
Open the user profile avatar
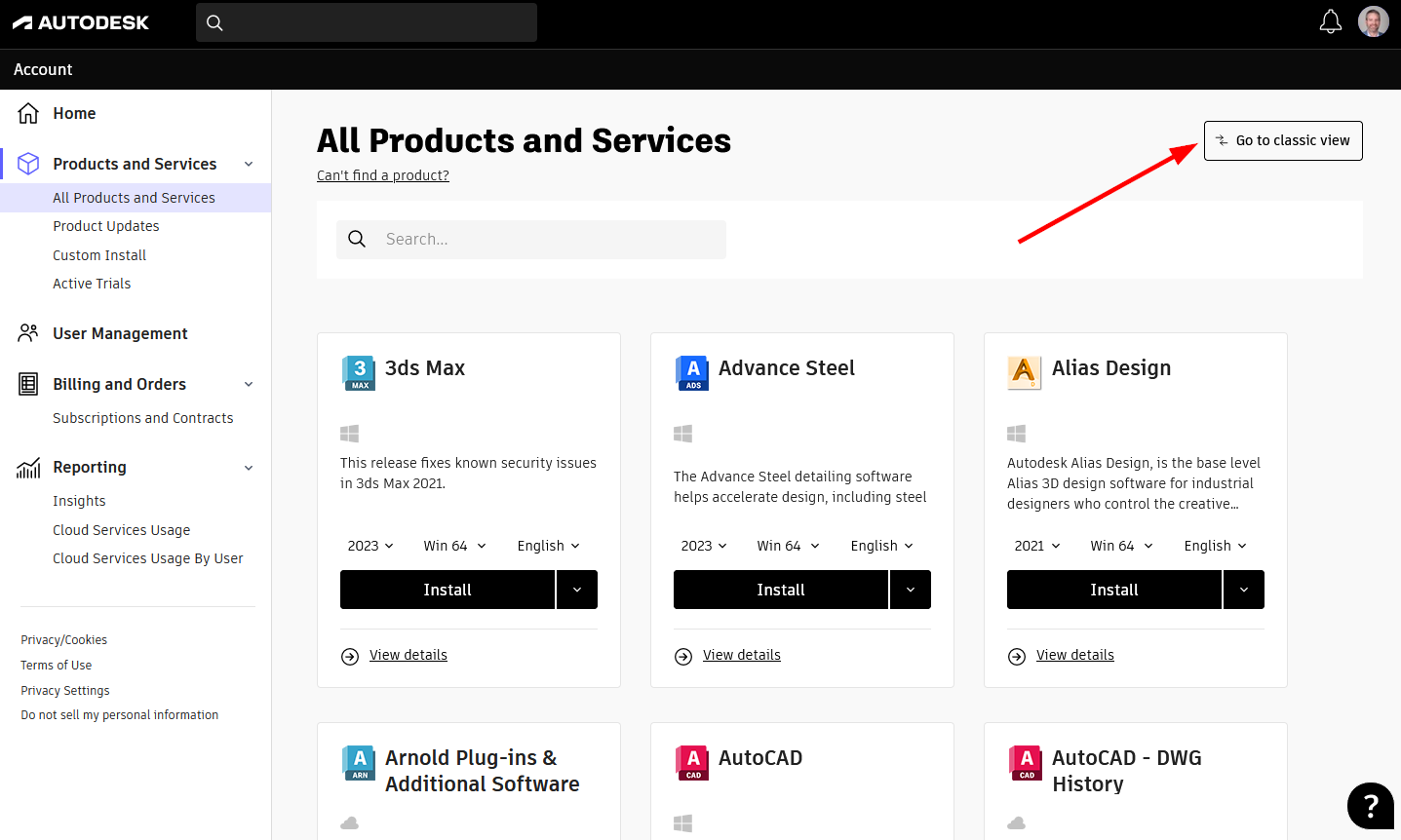coord(1373,21)
